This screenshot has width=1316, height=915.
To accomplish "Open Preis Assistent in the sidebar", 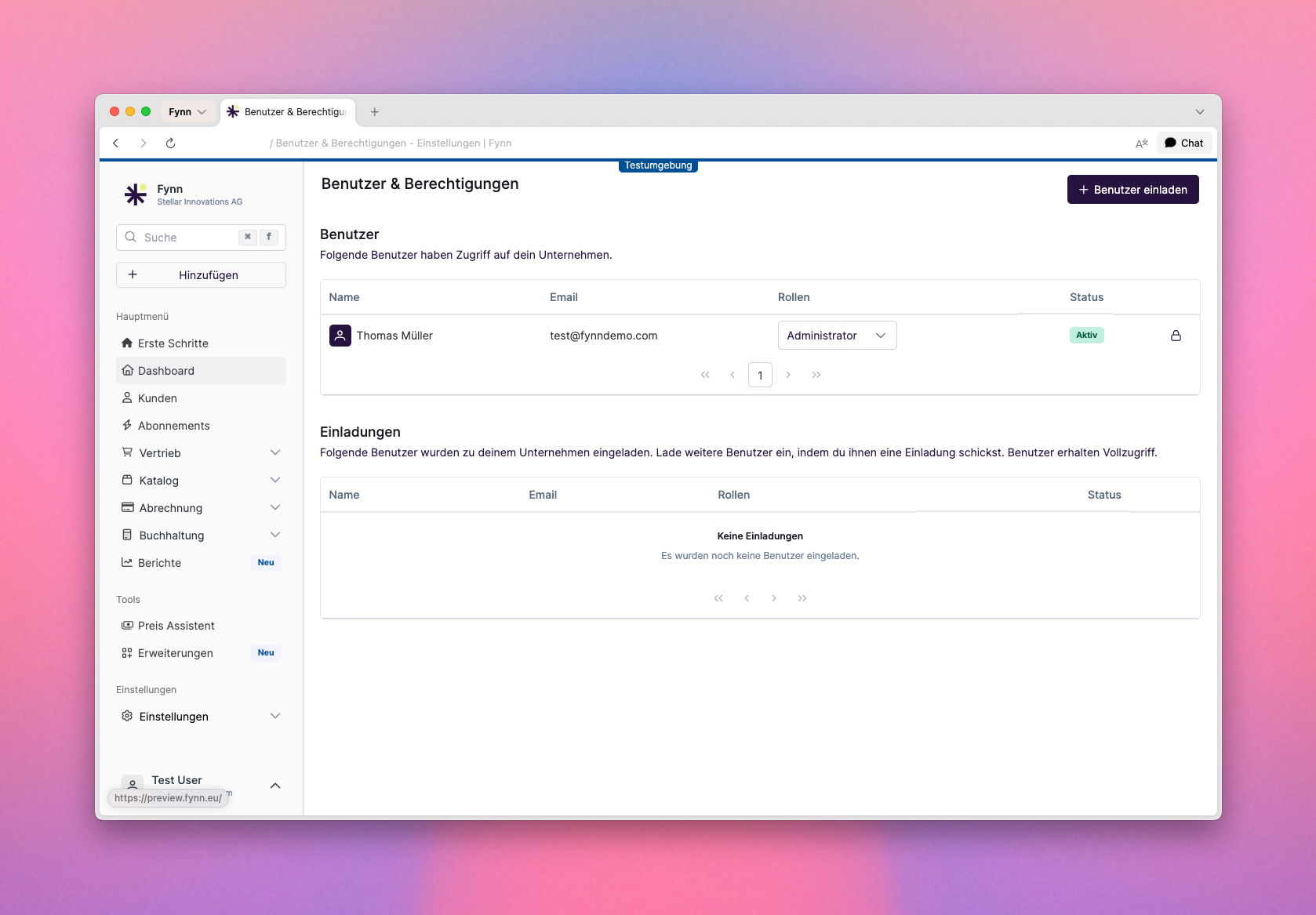I will coord(201,626).
